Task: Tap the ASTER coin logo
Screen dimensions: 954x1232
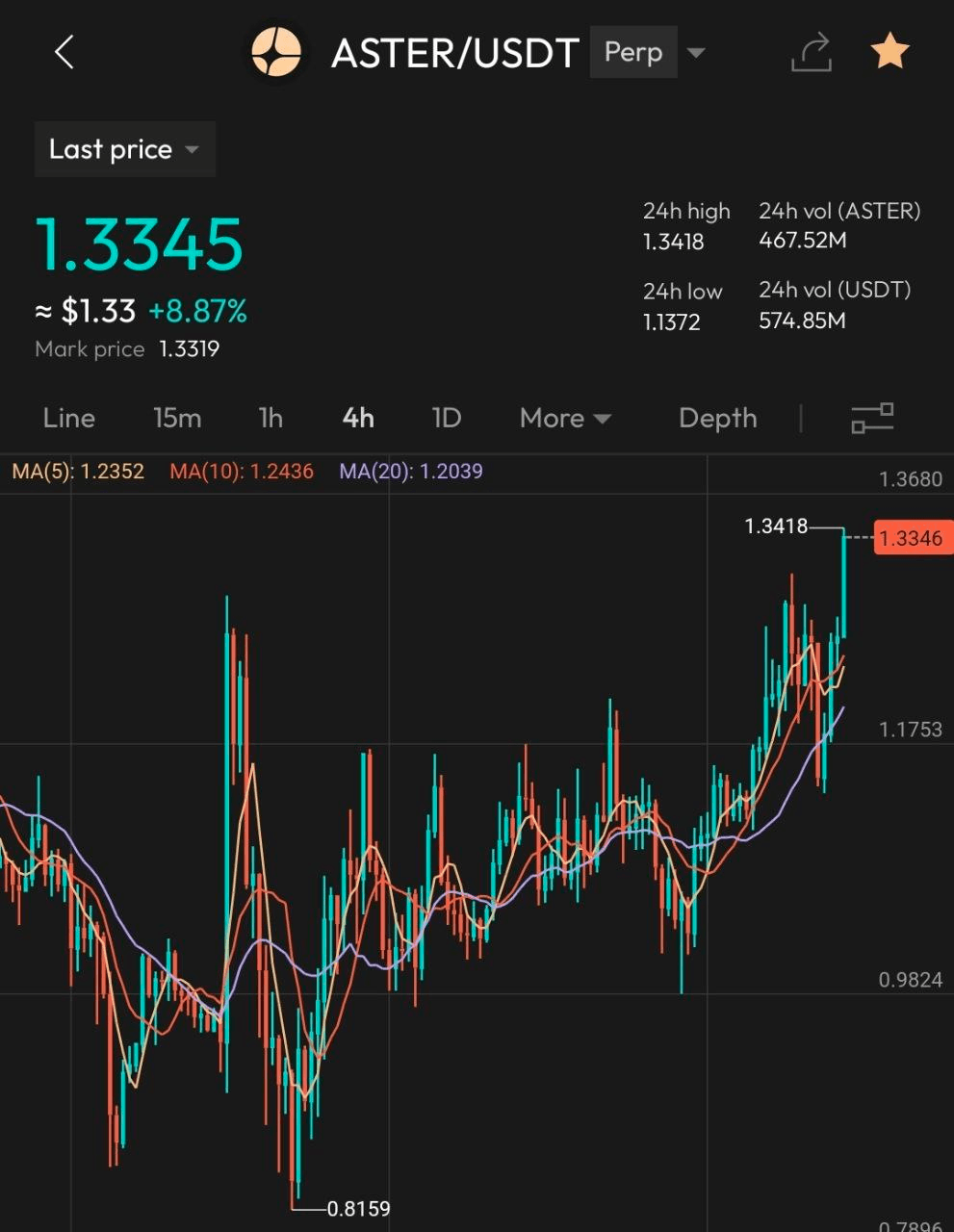Action: 276,52
